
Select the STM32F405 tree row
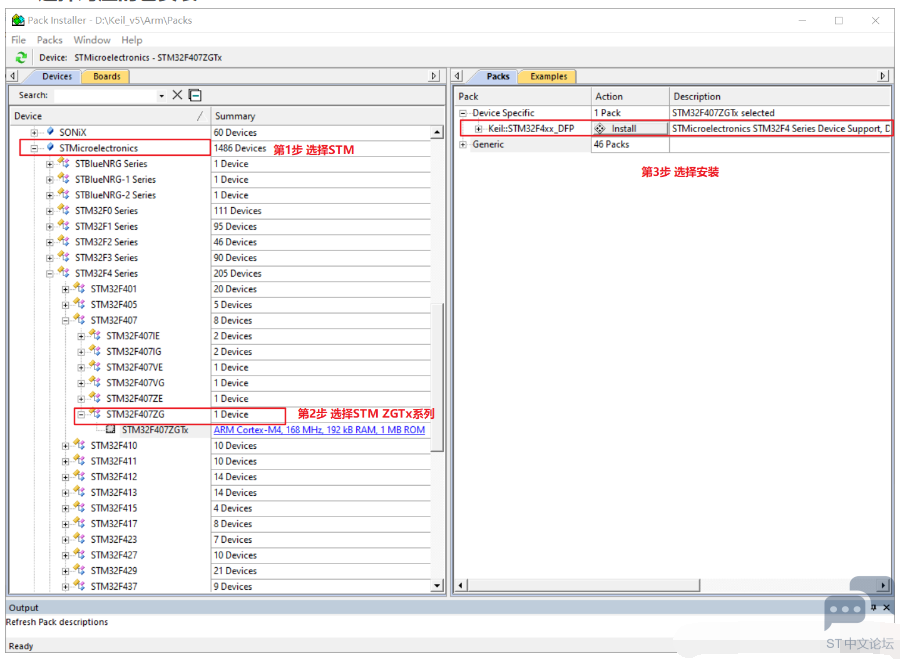(x=221, y=304)
